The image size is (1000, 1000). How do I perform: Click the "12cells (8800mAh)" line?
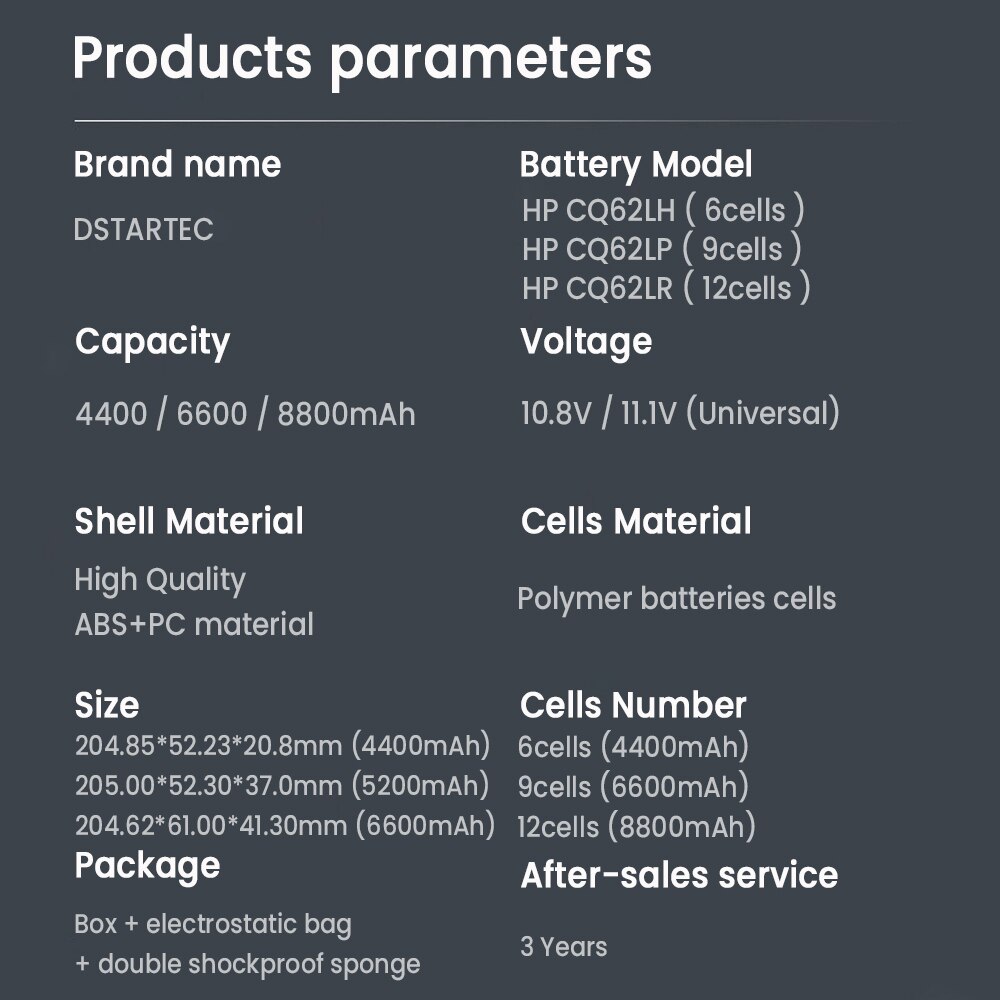(x=636, y=827)
